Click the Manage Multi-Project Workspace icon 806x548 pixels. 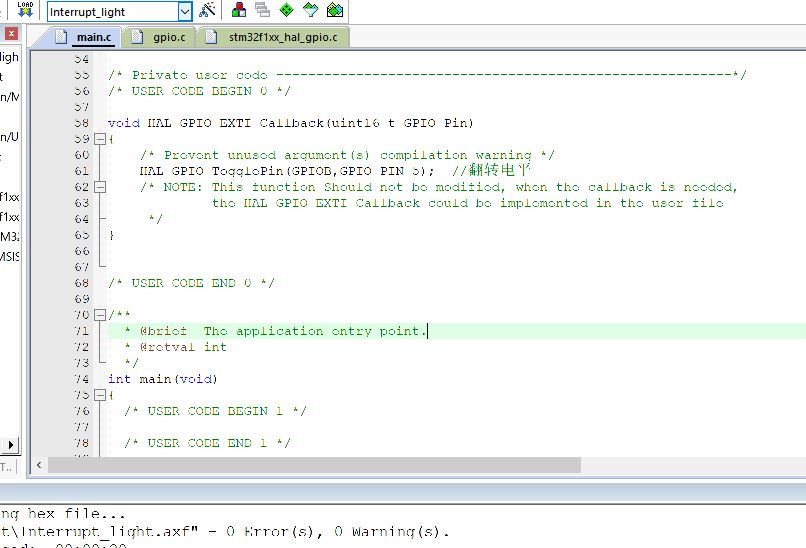tap(263, 10)
